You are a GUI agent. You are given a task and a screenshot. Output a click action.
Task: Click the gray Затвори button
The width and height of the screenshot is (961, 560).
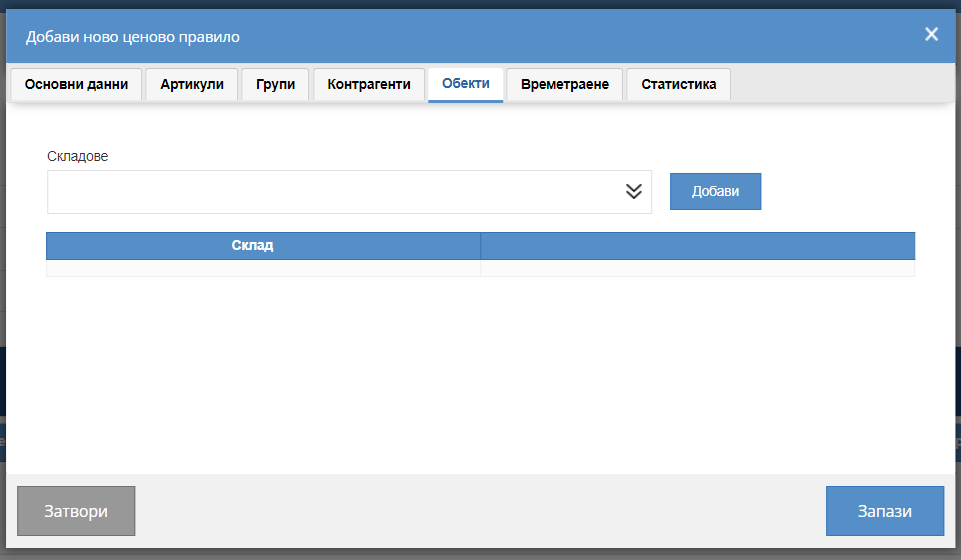point(76,511)
